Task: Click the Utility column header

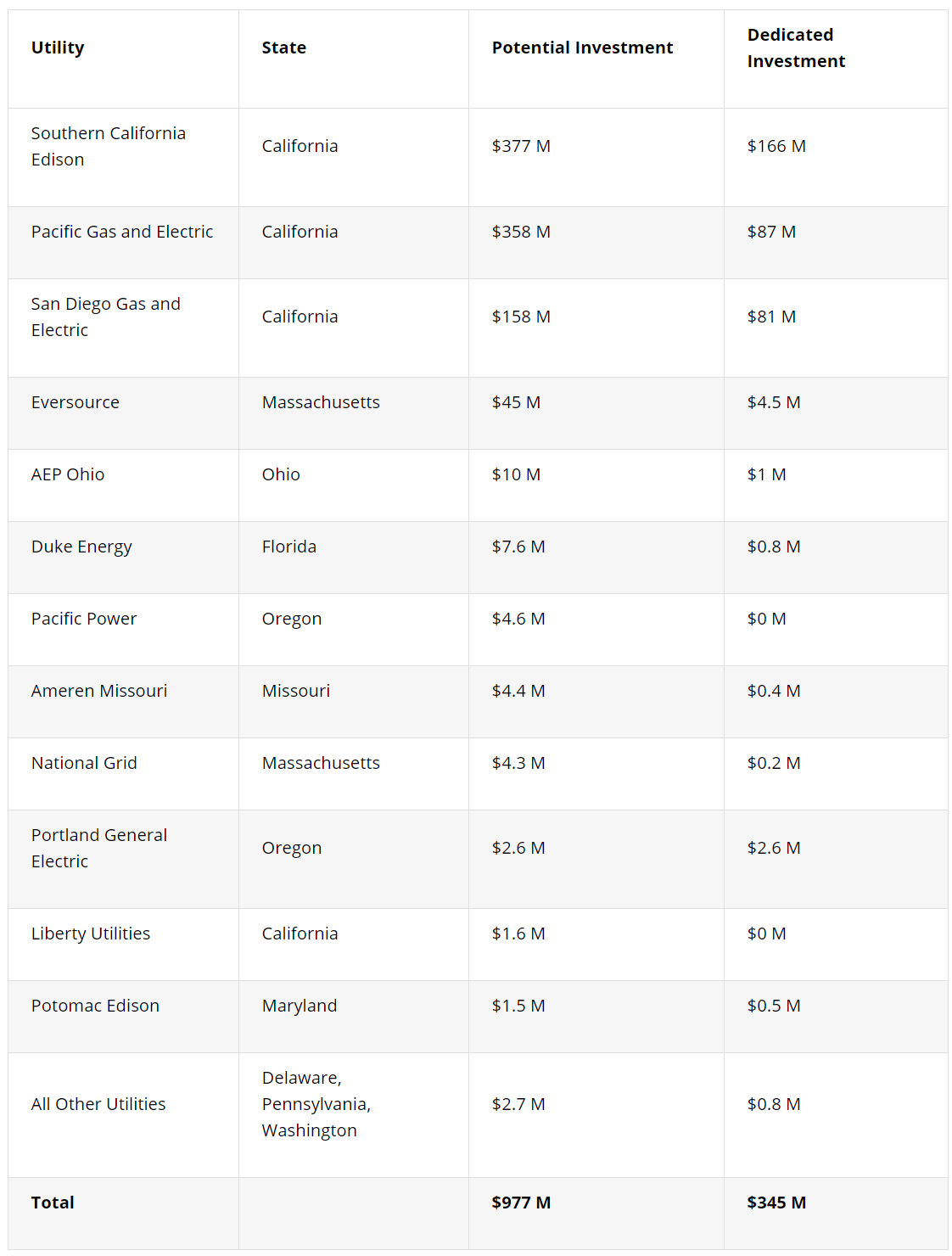Action: [58, 48]
